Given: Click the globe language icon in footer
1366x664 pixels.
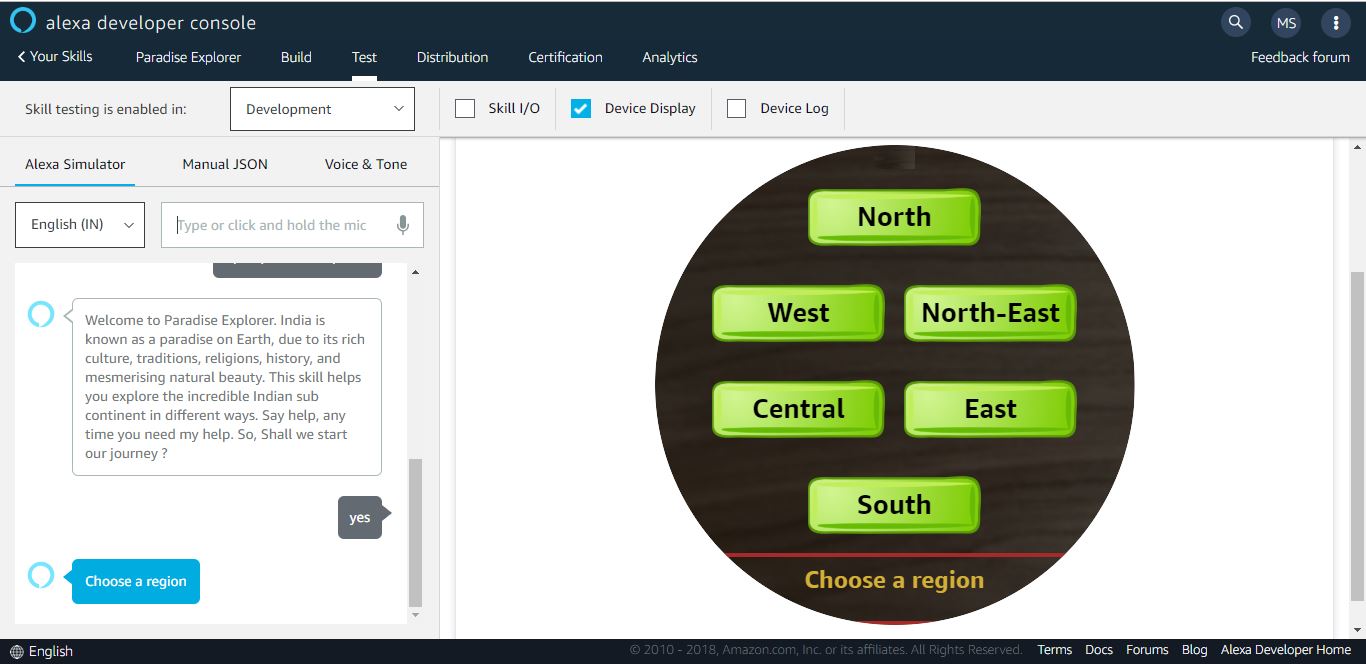Looking at the screenshot, I should pos(16,651).
